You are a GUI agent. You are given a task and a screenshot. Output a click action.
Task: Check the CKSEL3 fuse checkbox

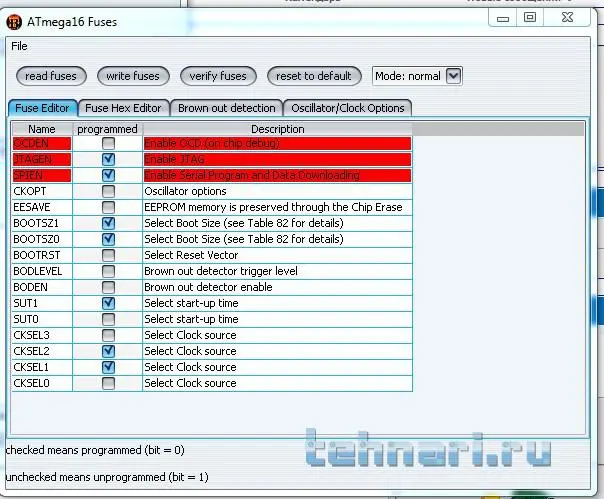tap(108, 335)
